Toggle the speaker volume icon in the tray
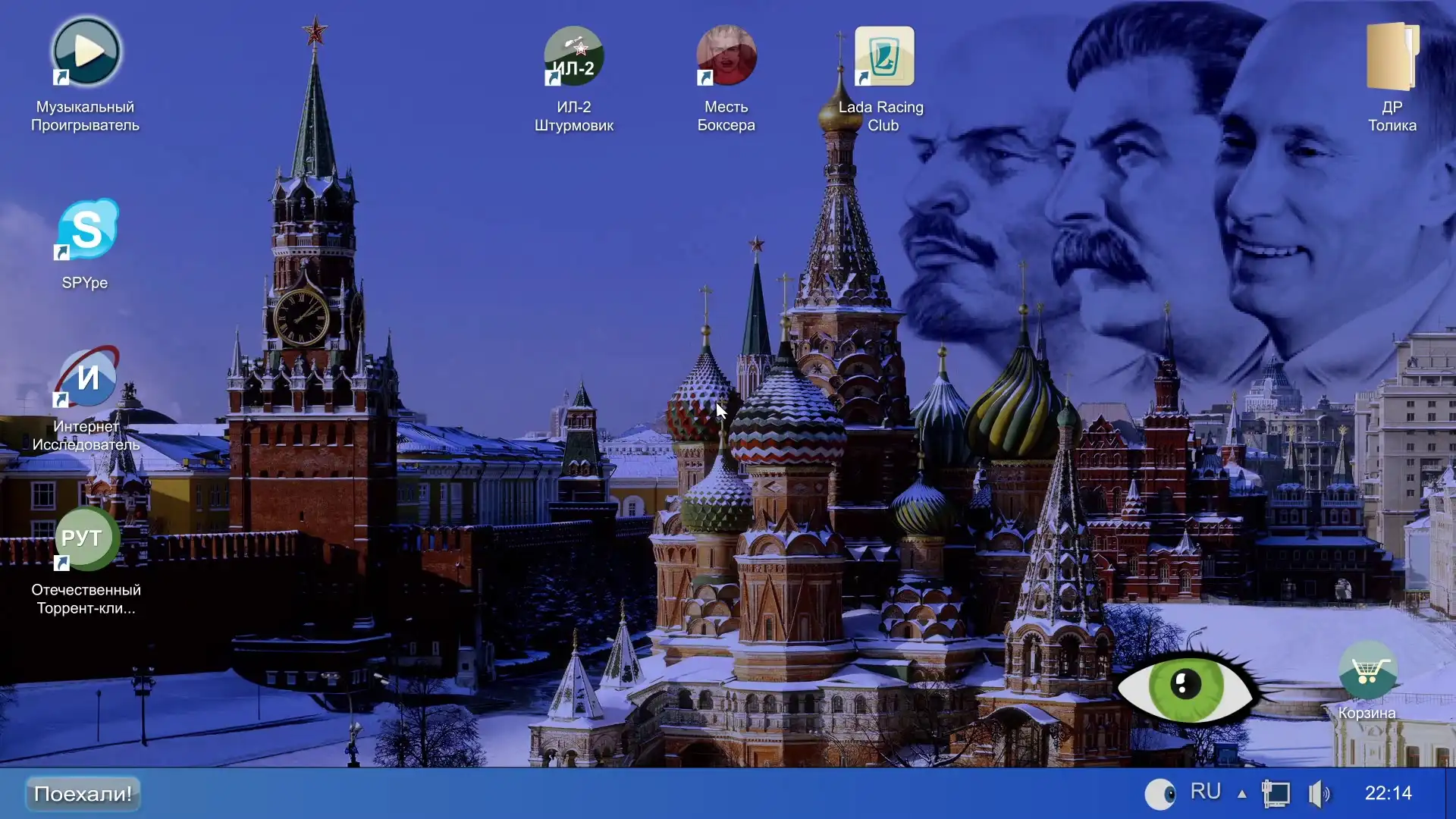Viewport: 1456px width, 819px height. pyautogui.click(x=1319, y=794)
